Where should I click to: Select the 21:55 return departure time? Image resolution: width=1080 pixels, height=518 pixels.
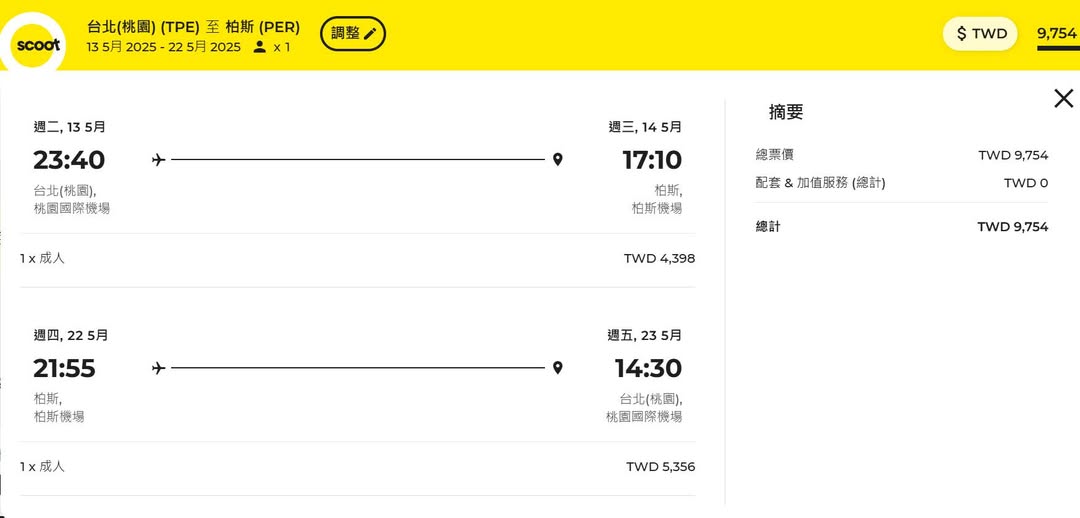[64, 368]
